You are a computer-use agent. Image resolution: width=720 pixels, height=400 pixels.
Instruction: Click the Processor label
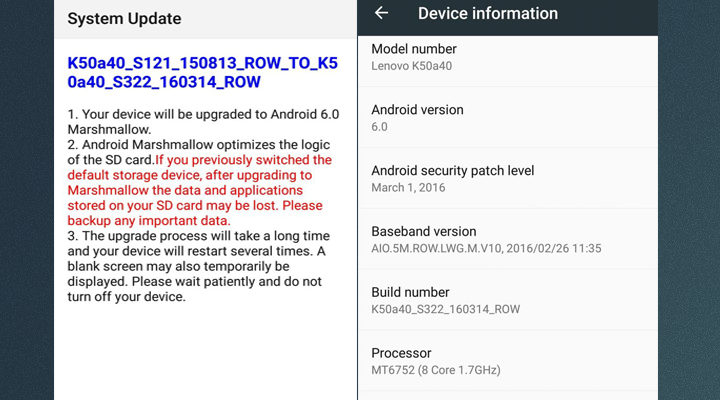coord(401,353)
